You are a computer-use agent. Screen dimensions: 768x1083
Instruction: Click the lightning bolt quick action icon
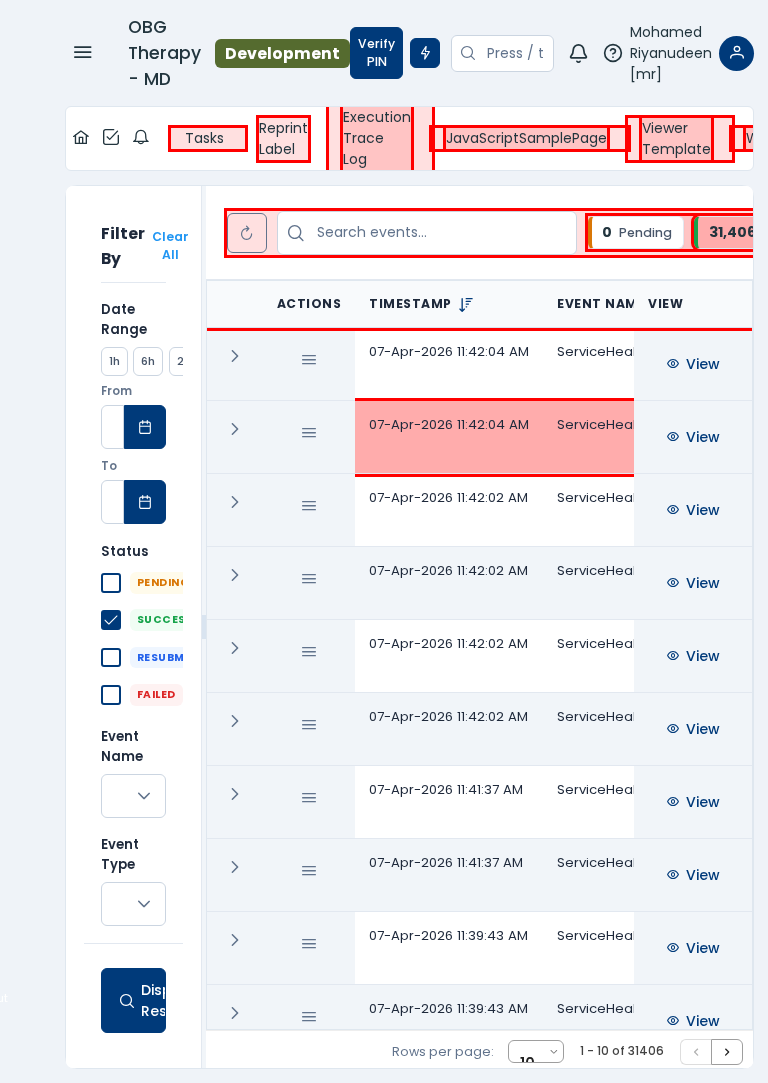pos(425,53)
